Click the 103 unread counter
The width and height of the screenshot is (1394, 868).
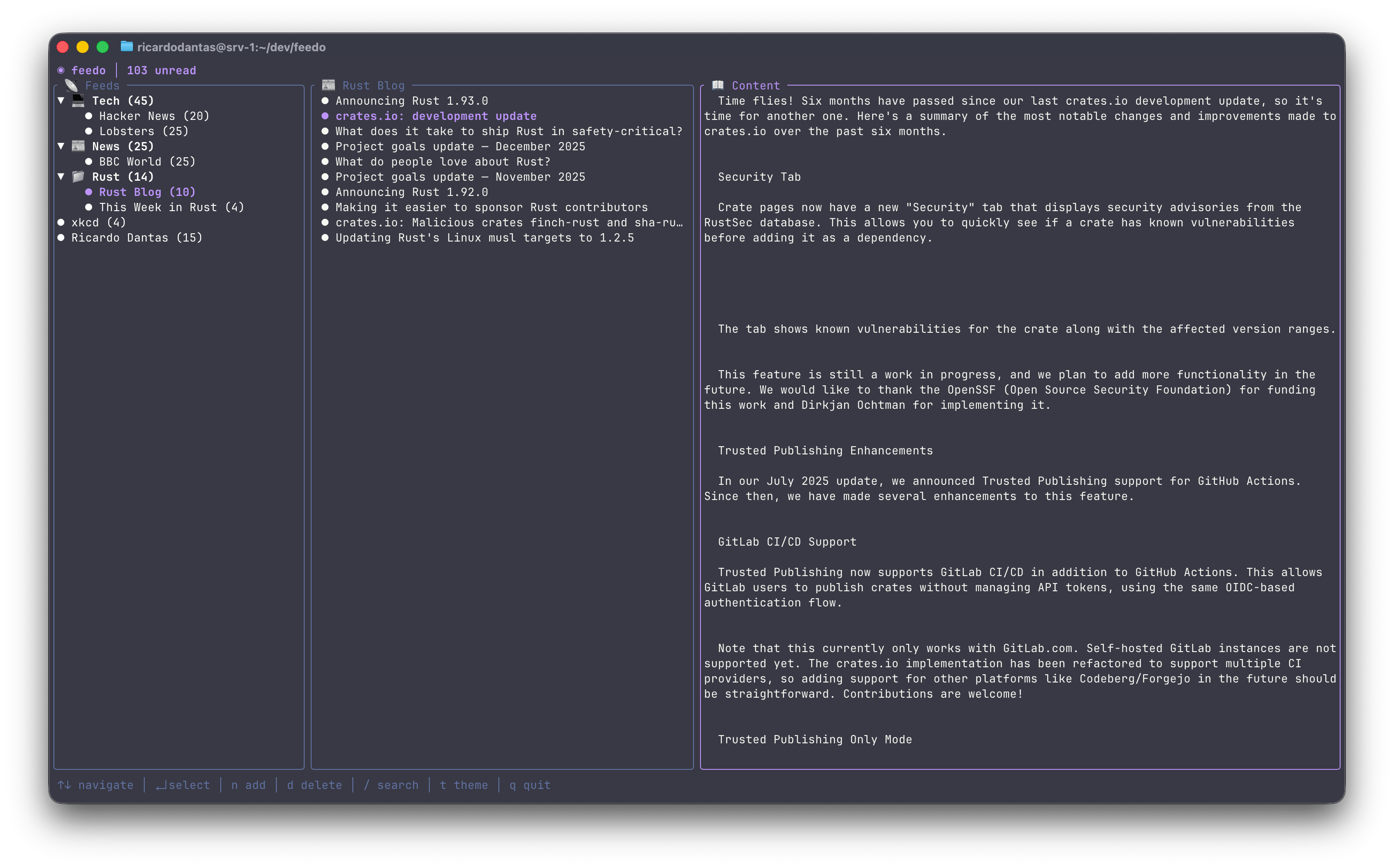click(x=161, y=70)
